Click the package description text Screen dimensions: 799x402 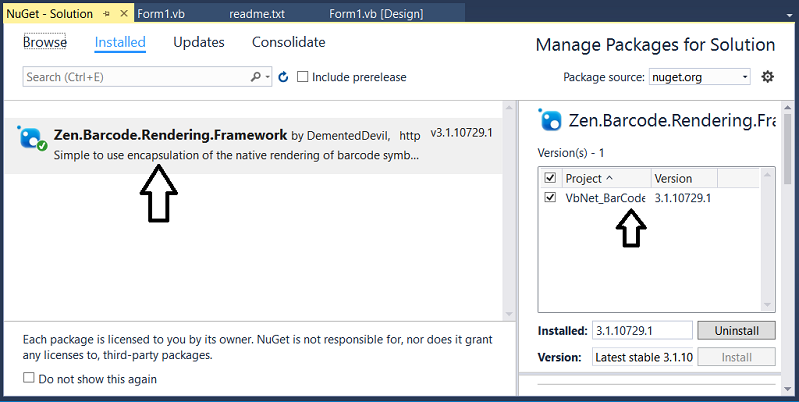click(x=236, y=155)
